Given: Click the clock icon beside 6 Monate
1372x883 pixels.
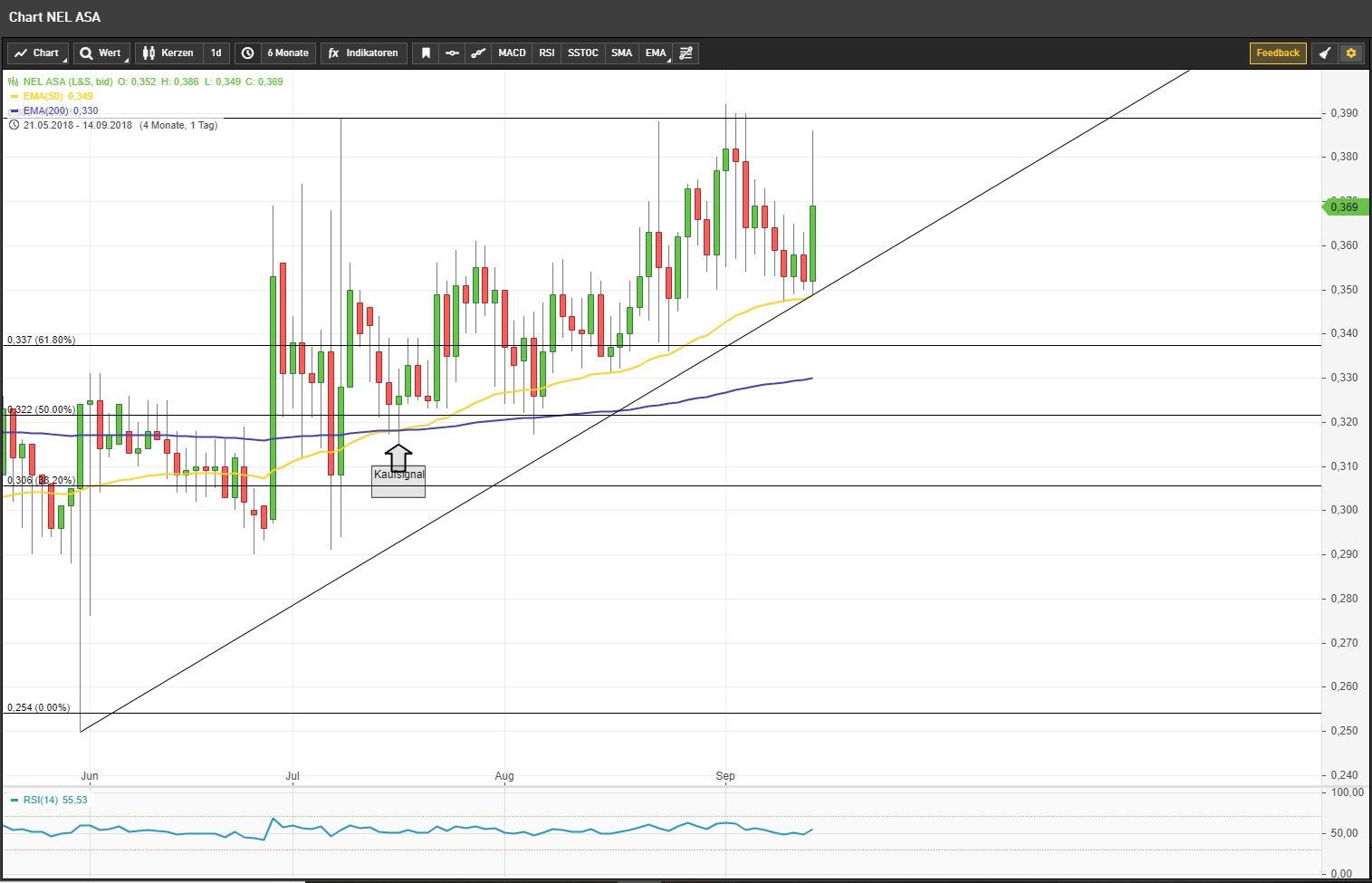Looking at the screenshot, I should tap(247, 53).
